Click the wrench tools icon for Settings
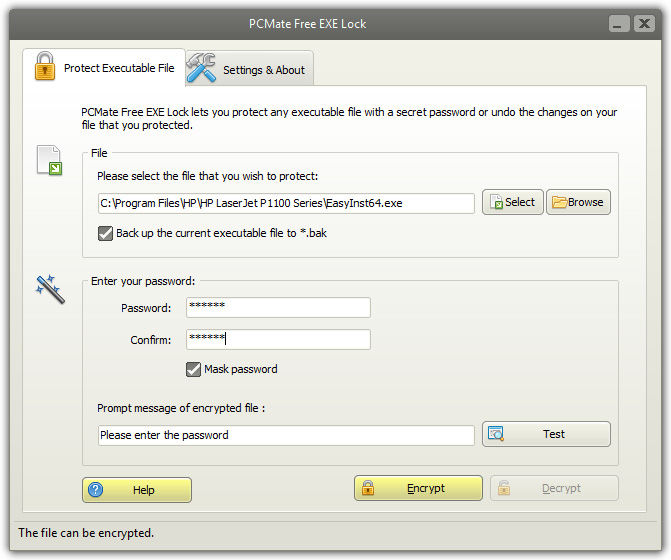 201,68
